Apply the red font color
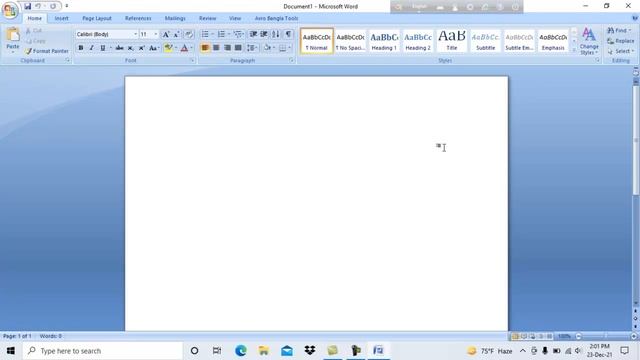This screenshot has height=360, width=640. click(184, 48)
